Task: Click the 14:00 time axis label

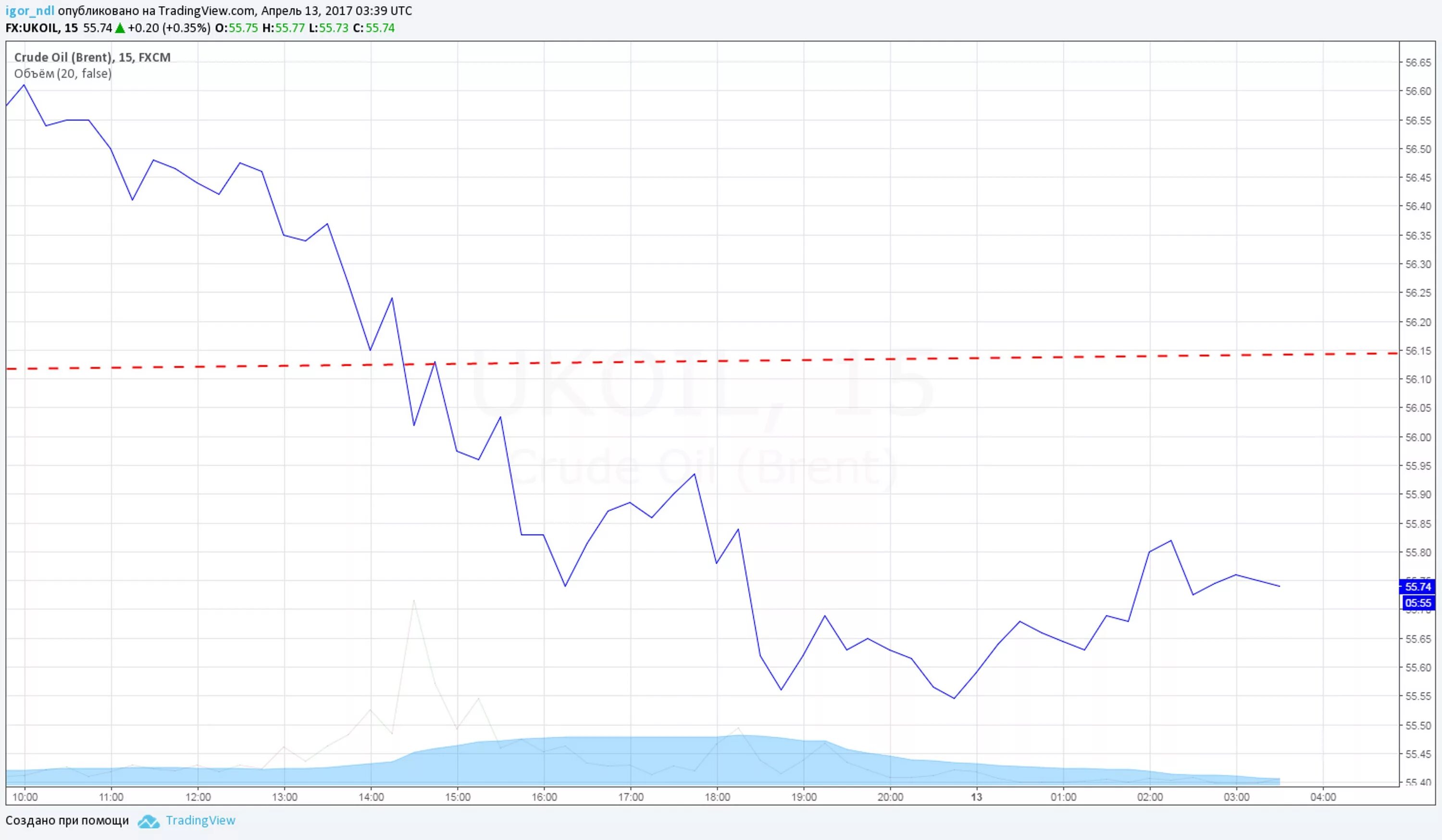Action: (371, 797)
